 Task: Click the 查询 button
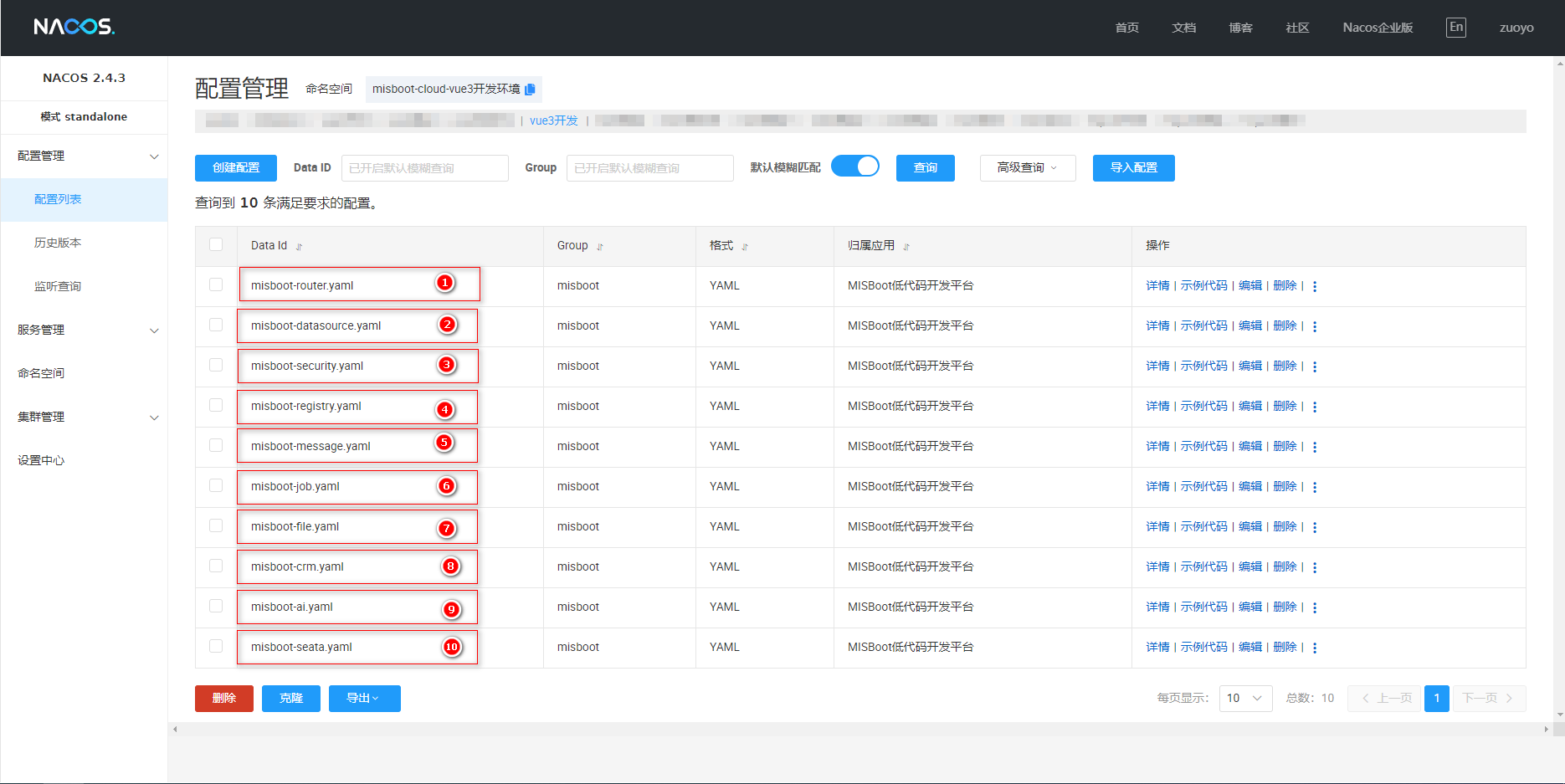(x=926, y=168)
